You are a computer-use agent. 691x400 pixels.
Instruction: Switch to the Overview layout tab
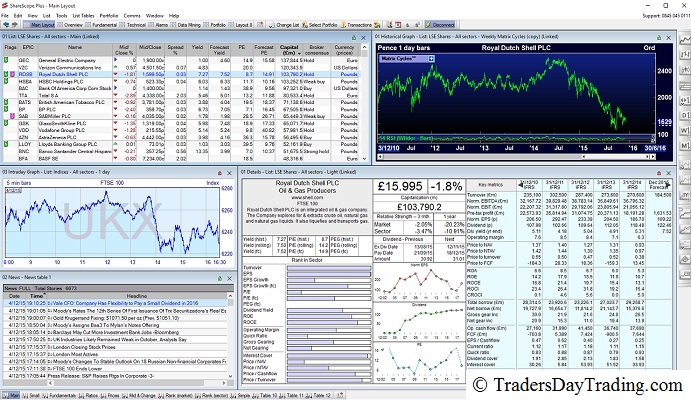tap(70, 25)
